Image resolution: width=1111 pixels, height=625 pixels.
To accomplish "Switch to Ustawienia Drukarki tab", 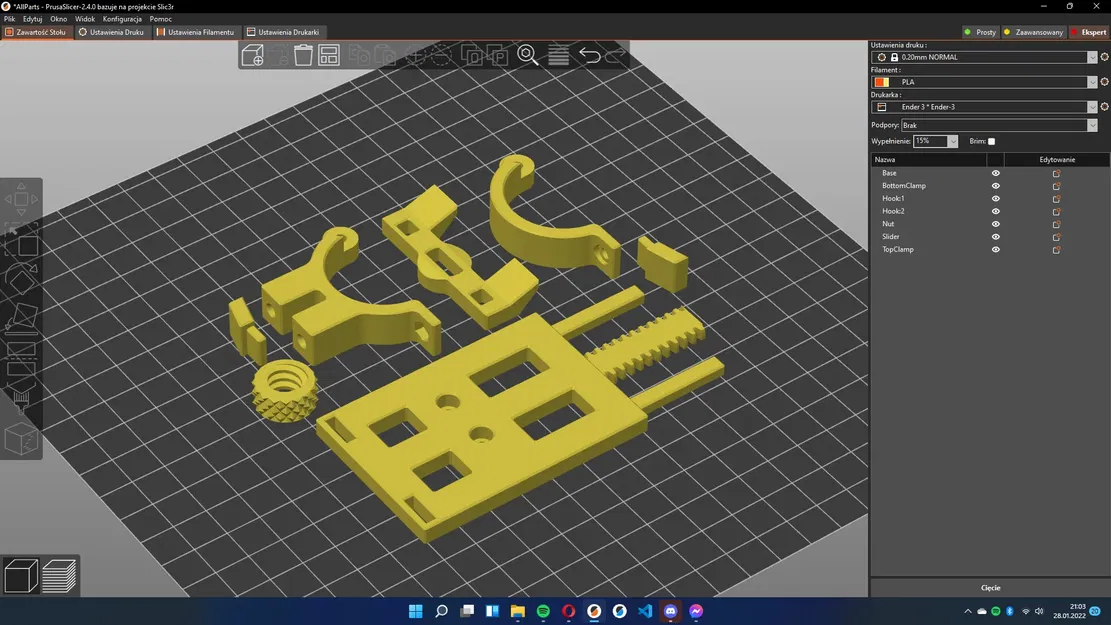I will point(283,32).
